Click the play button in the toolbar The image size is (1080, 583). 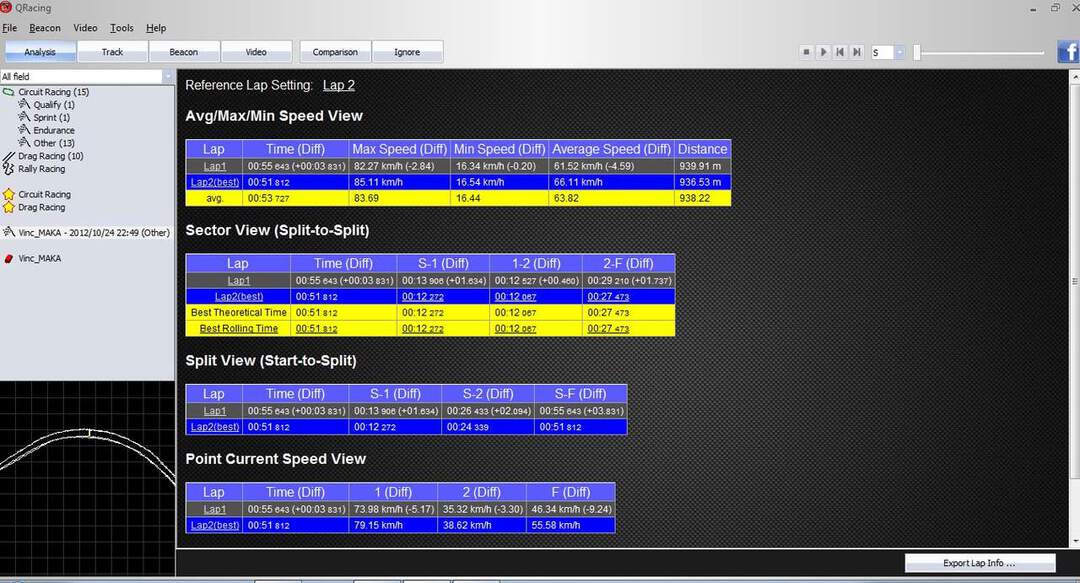pos(823,52)
